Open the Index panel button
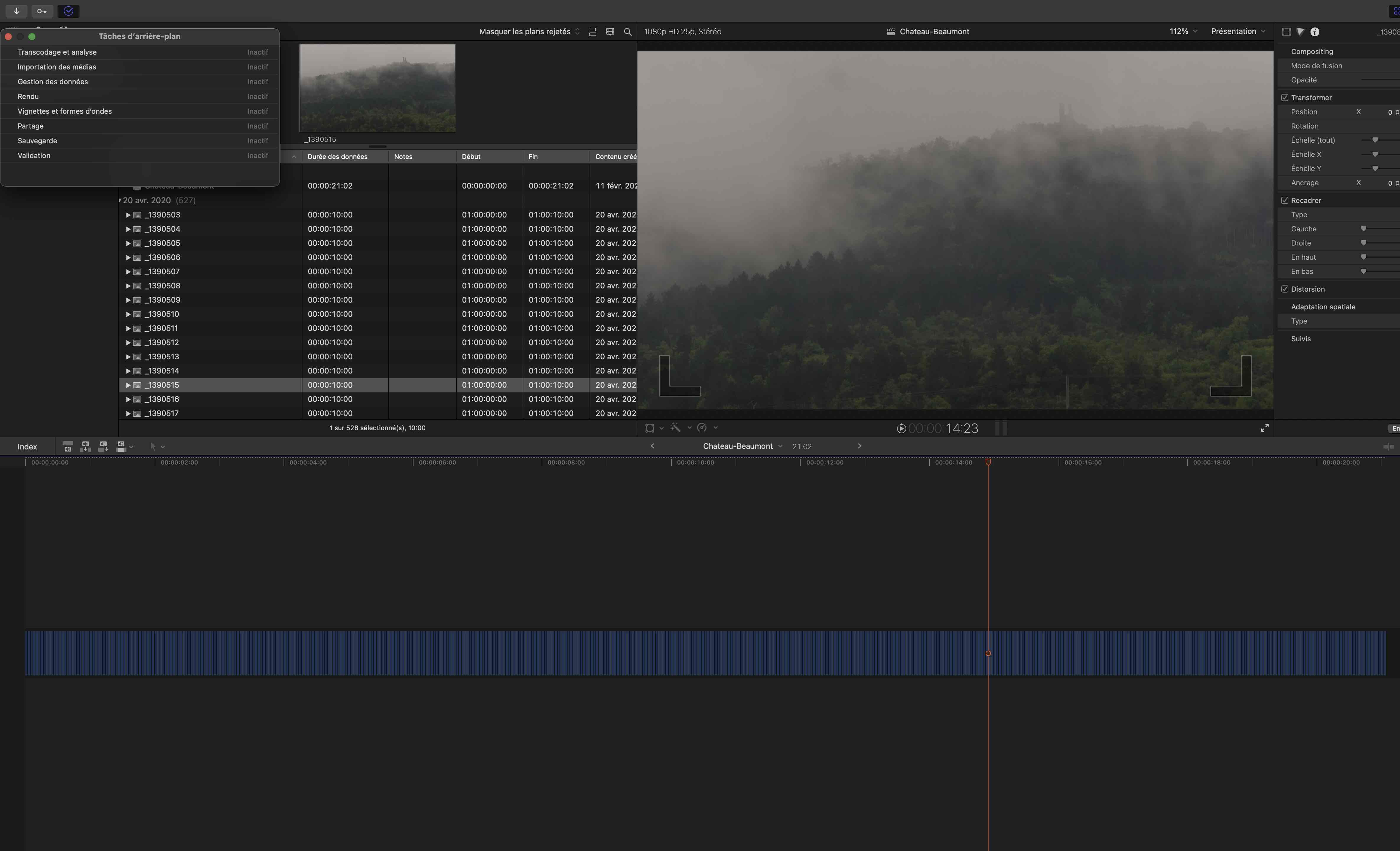This screenshot has width=1400, height=851. [27, 447]
